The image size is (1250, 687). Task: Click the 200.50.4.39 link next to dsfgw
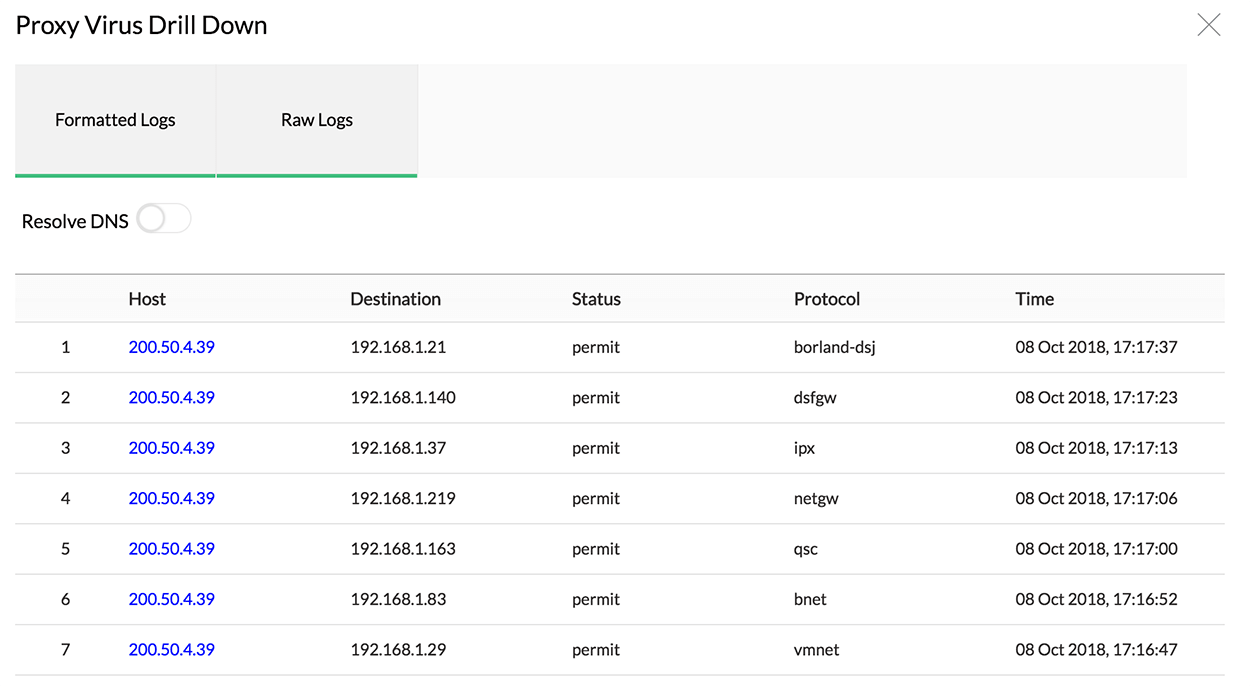coord(171,397)
